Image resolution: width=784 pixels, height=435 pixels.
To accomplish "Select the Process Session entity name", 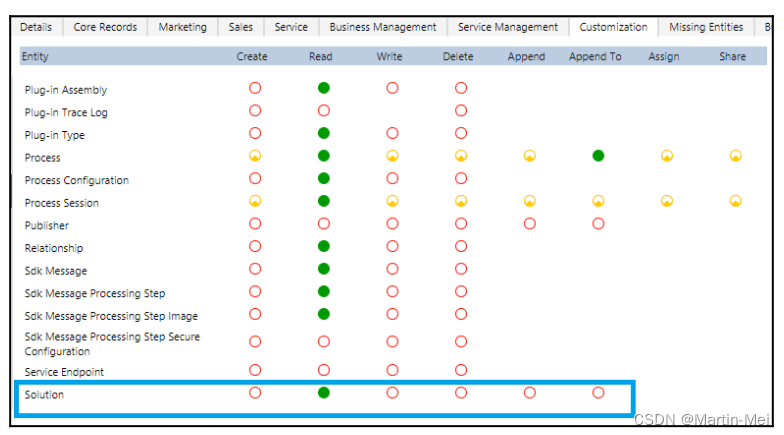I will [x=62, y=203].
